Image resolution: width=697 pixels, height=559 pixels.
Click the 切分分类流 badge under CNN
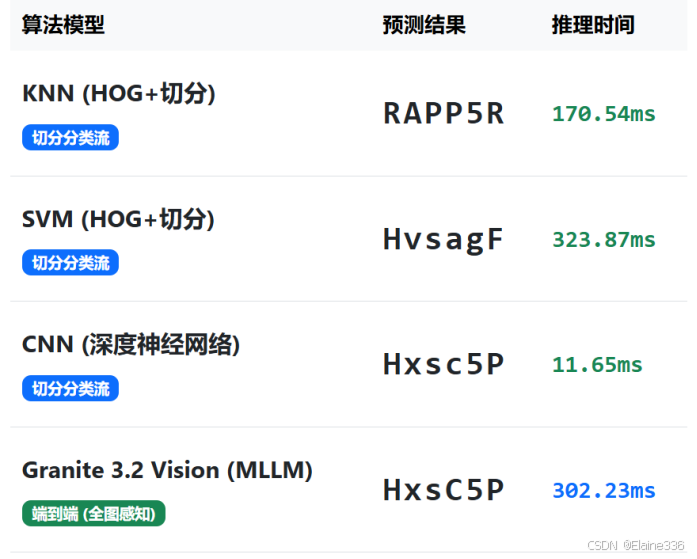pyautogui.click(x=70, y=388)
